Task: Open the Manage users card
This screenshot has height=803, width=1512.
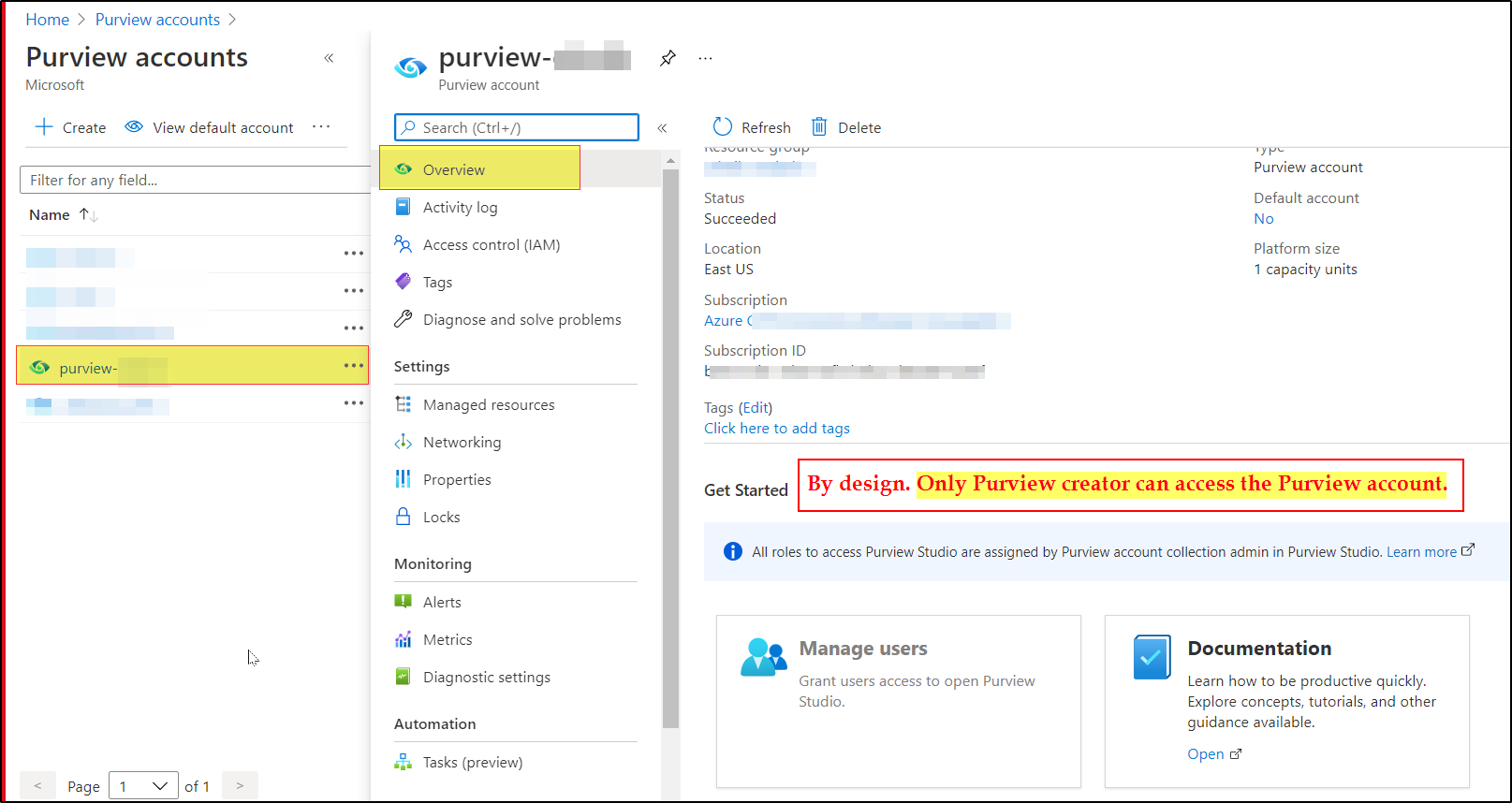Action: 899,700
